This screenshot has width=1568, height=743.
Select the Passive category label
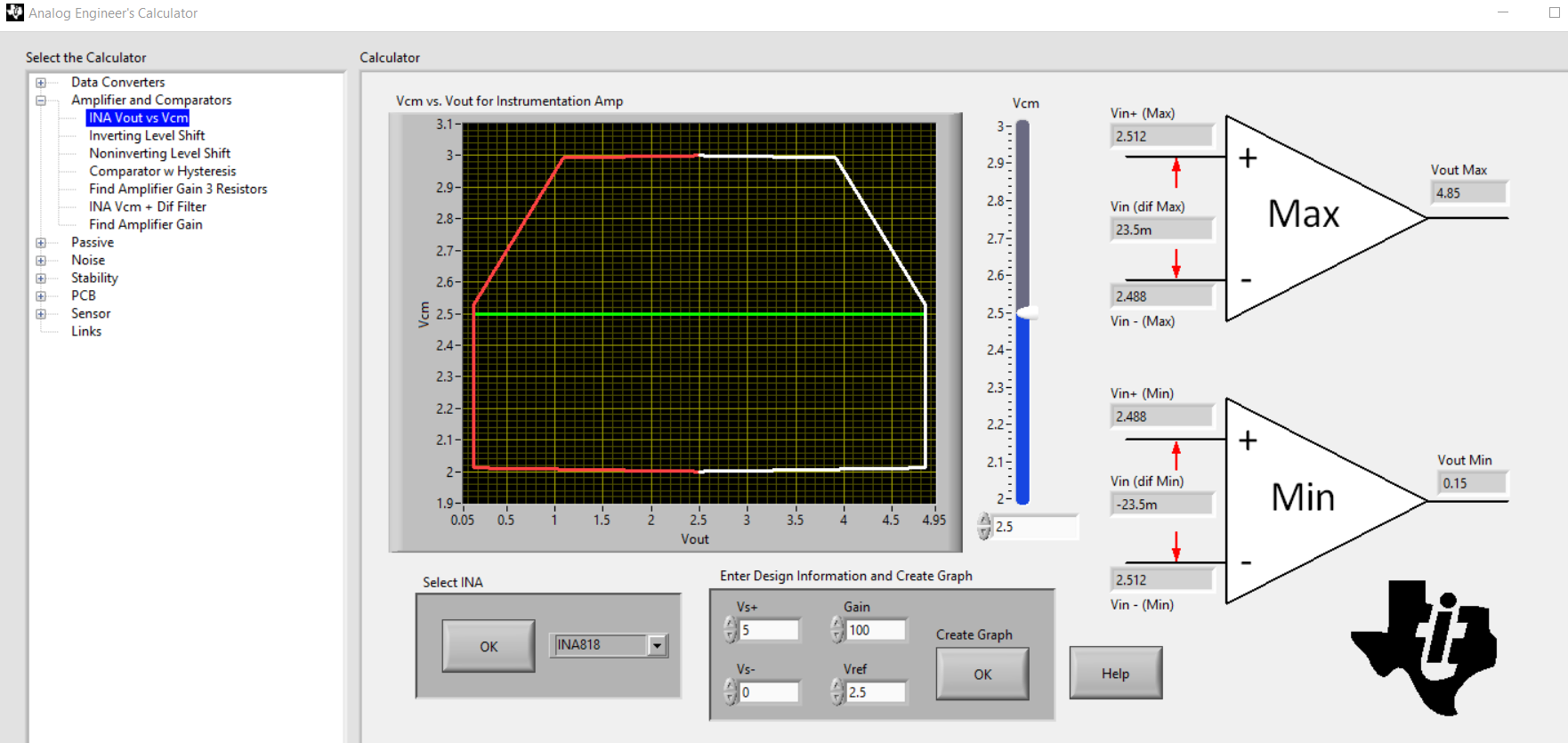click(93, 242)
